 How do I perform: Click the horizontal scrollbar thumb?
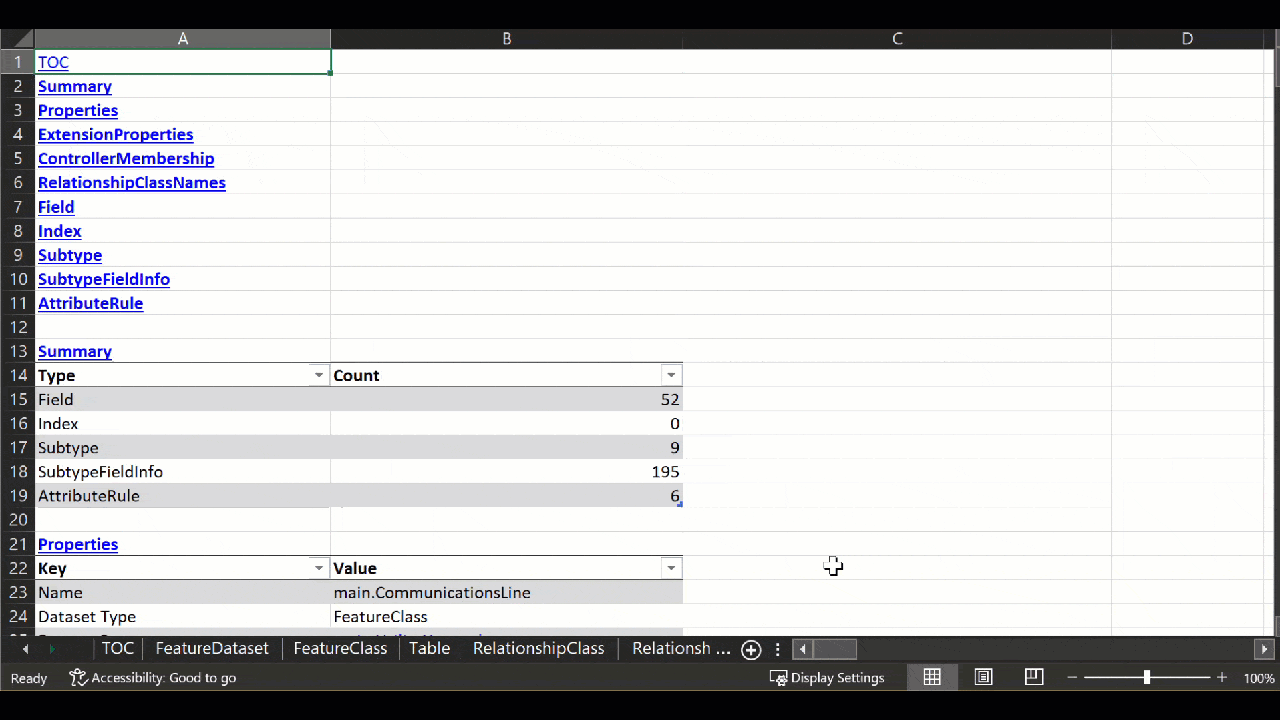point(835,649)
